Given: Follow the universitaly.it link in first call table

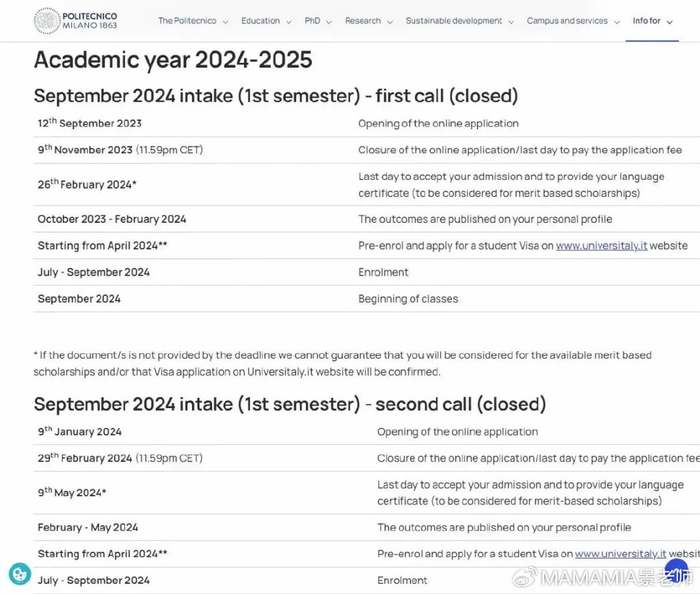Looking at the screenshot, I should click(x=601, y=246).
